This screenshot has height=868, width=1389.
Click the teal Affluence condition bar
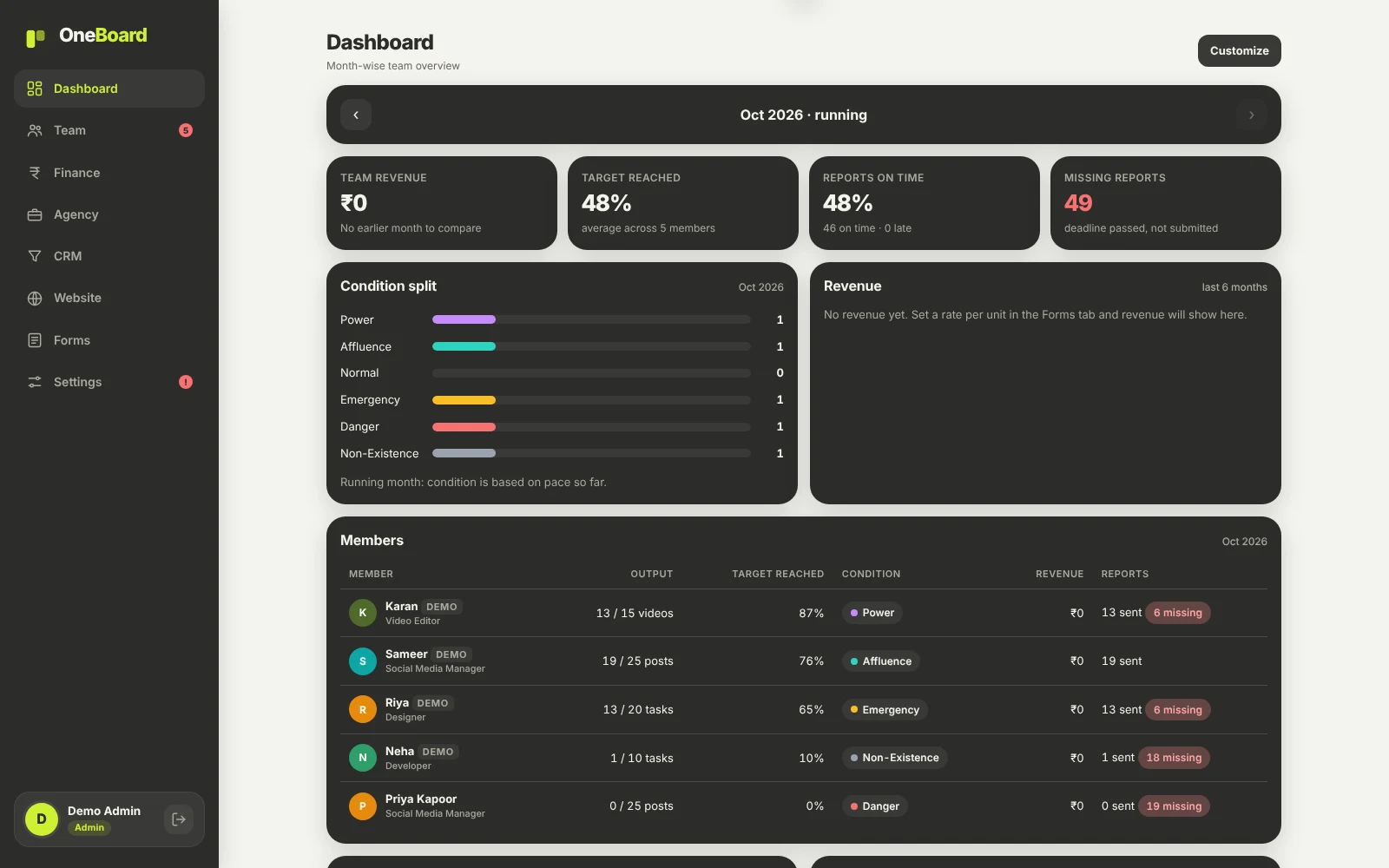(464, 346)
